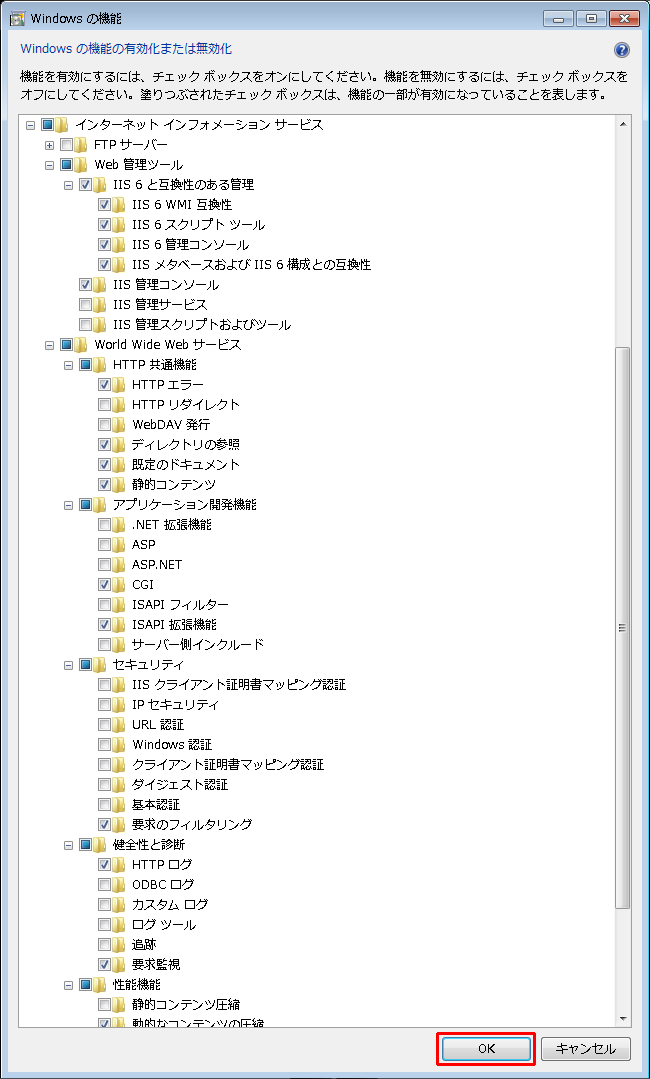The width and height of the screenshot is (650, 1079).
Task: Click the folder icon beside ODBC ログ
Action: click(119, 884)
